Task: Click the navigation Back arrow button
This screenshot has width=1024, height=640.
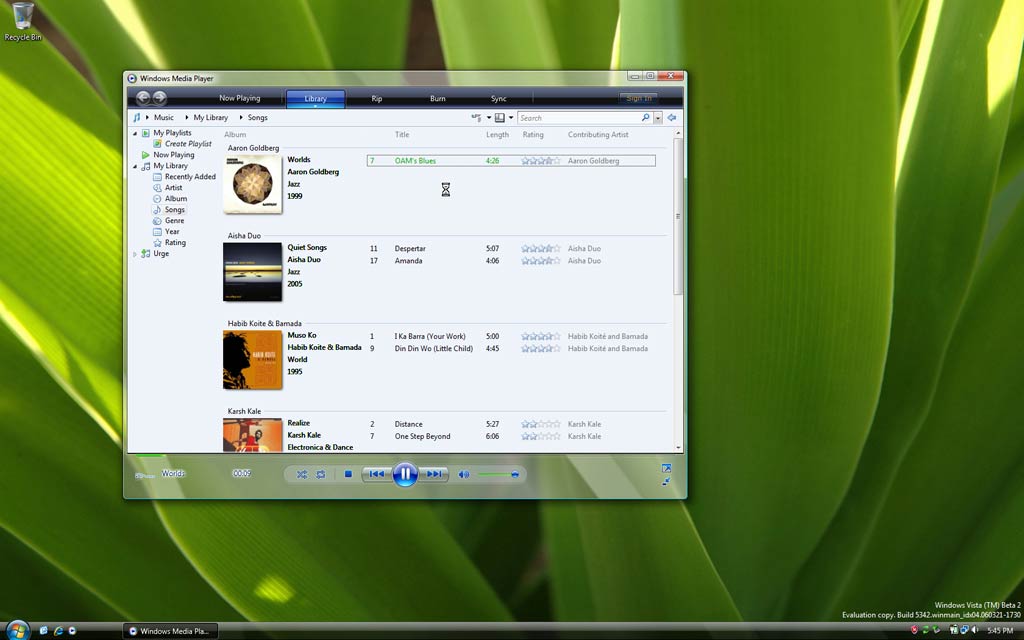Action: [x=143, y=98]
